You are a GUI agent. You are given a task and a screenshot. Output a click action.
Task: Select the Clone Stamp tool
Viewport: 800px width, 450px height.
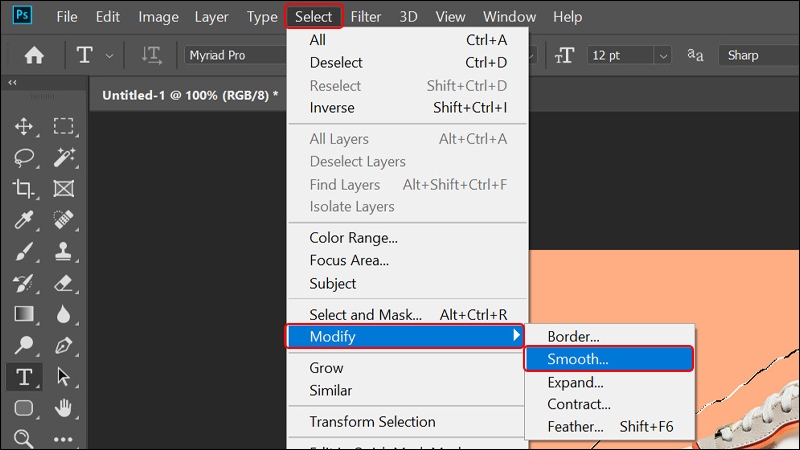63,252
